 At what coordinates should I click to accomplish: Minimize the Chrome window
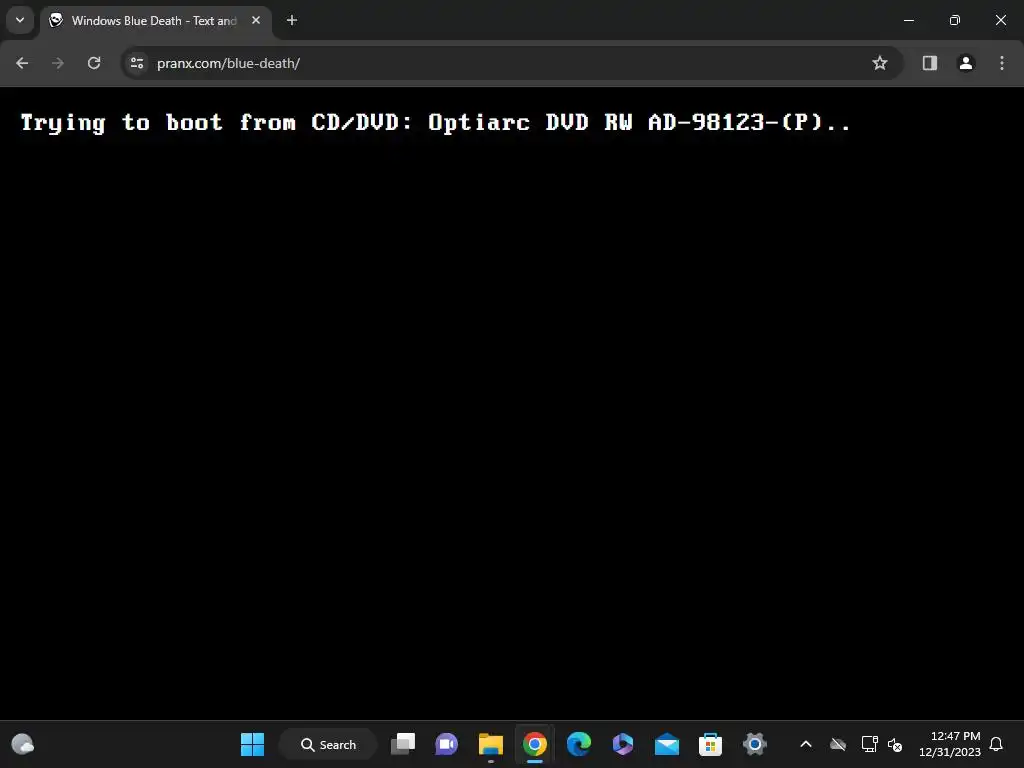pos(908,20)
